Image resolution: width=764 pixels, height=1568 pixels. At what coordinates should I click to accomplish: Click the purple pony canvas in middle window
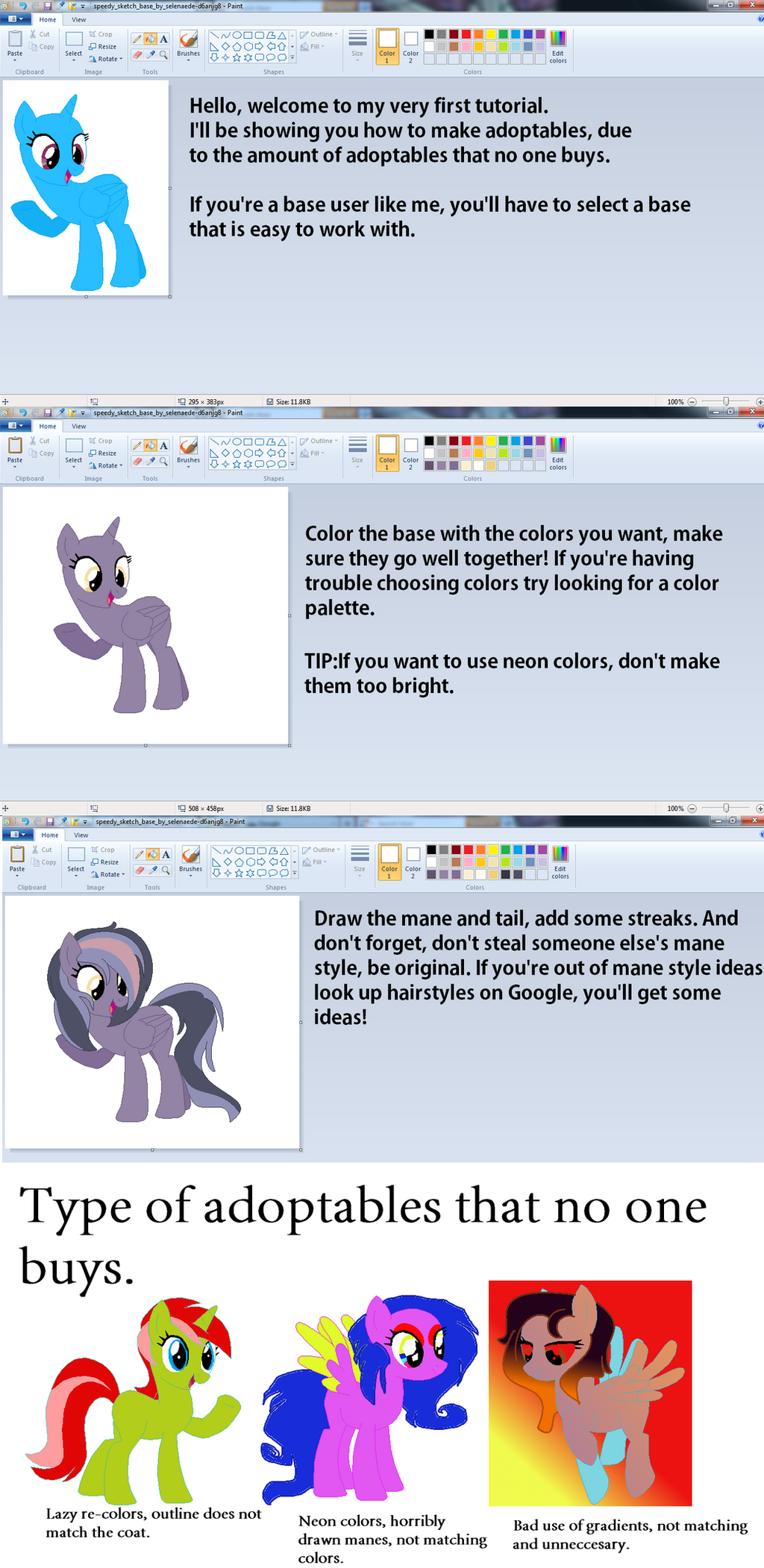click(x=145, y=615)
